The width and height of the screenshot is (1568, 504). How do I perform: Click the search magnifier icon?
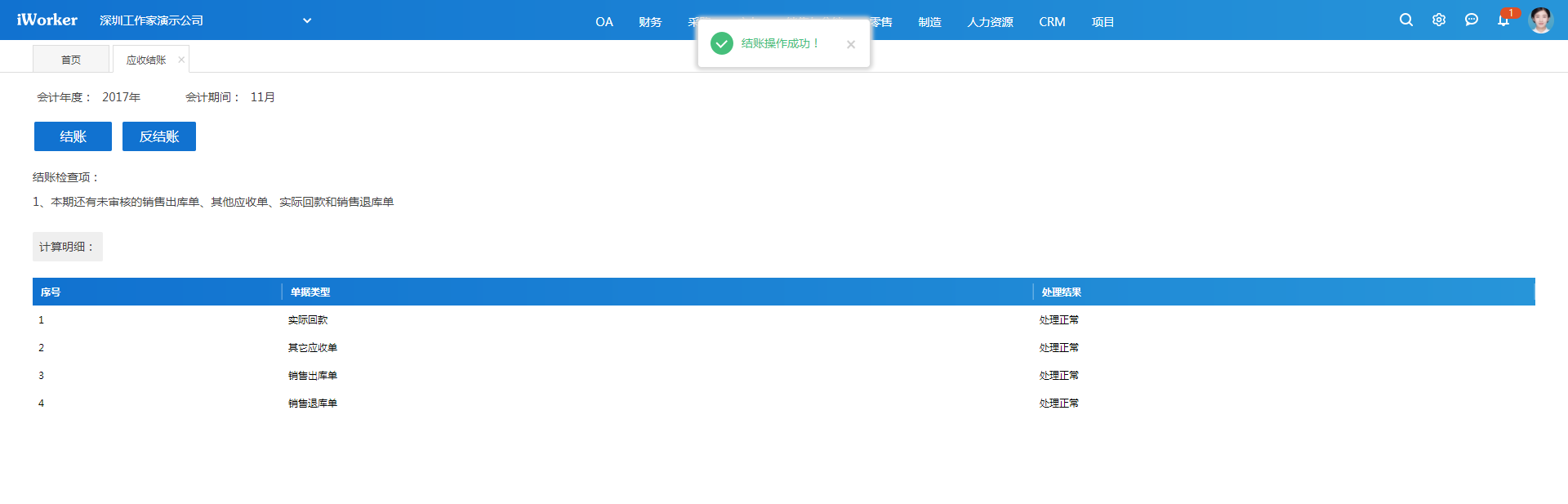pyautogui.click(x=1405, y=20)
